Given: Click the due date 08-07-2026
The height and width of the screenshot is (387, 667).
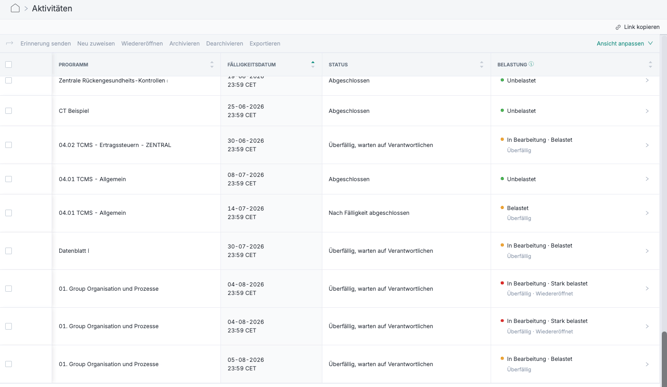Looking at the screenshot, I should [246, 175].
